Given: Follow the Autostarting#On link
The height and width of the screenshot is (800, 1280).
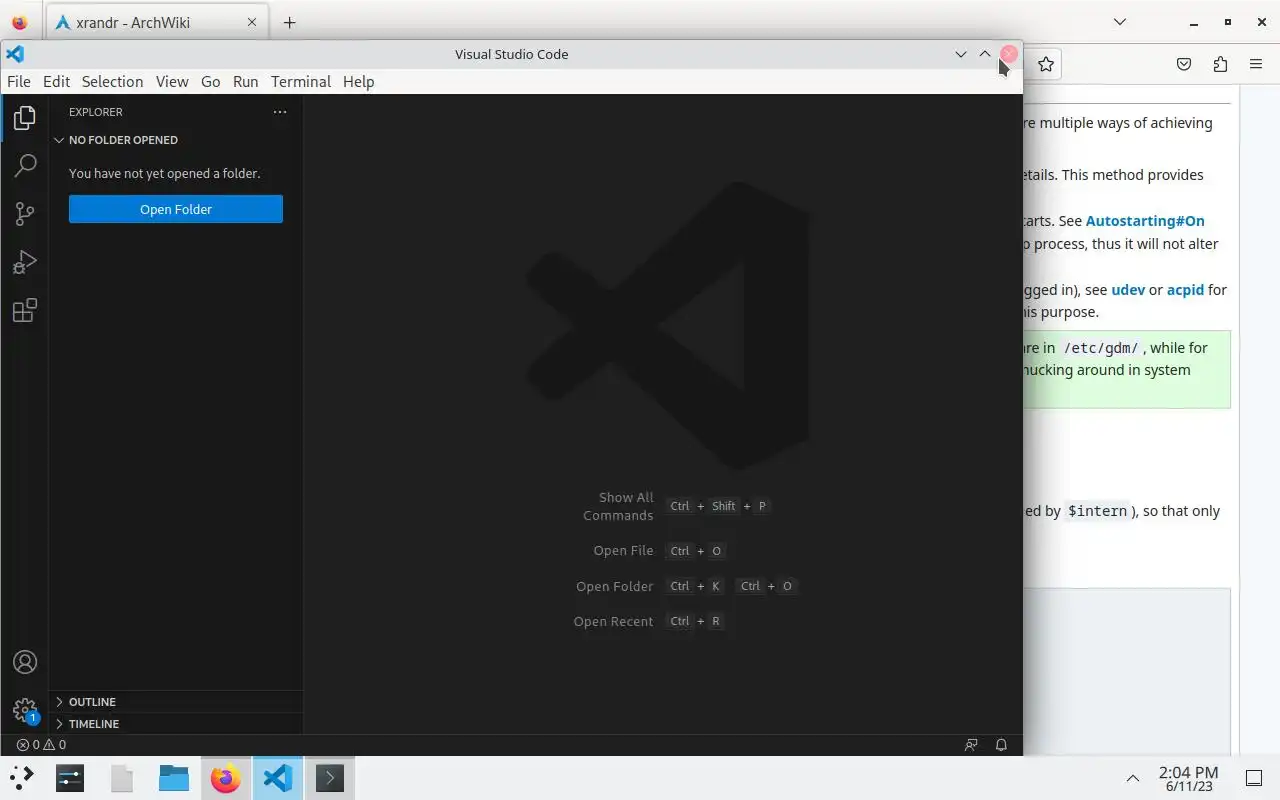Looking at the screenshot, I should (x=1145, y=221).
